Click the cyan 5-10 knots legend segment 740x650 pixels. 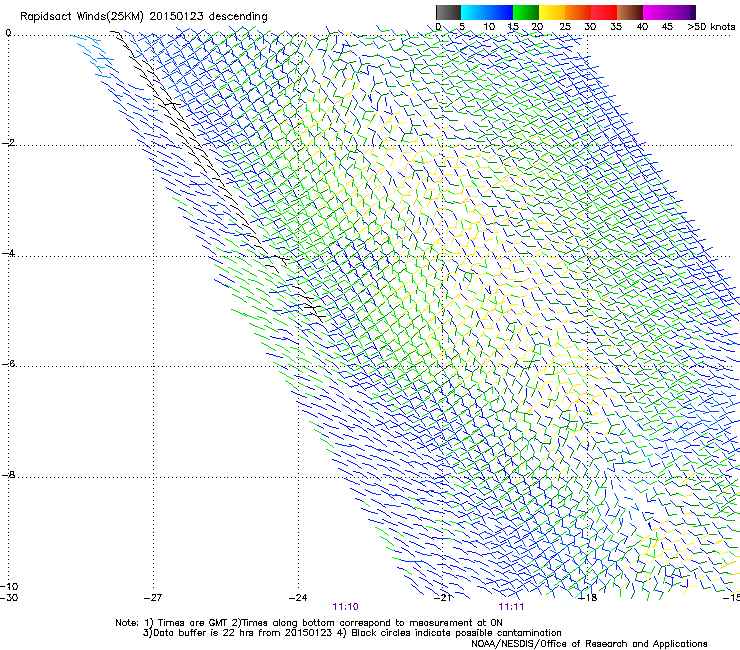[x=474, y=12]
